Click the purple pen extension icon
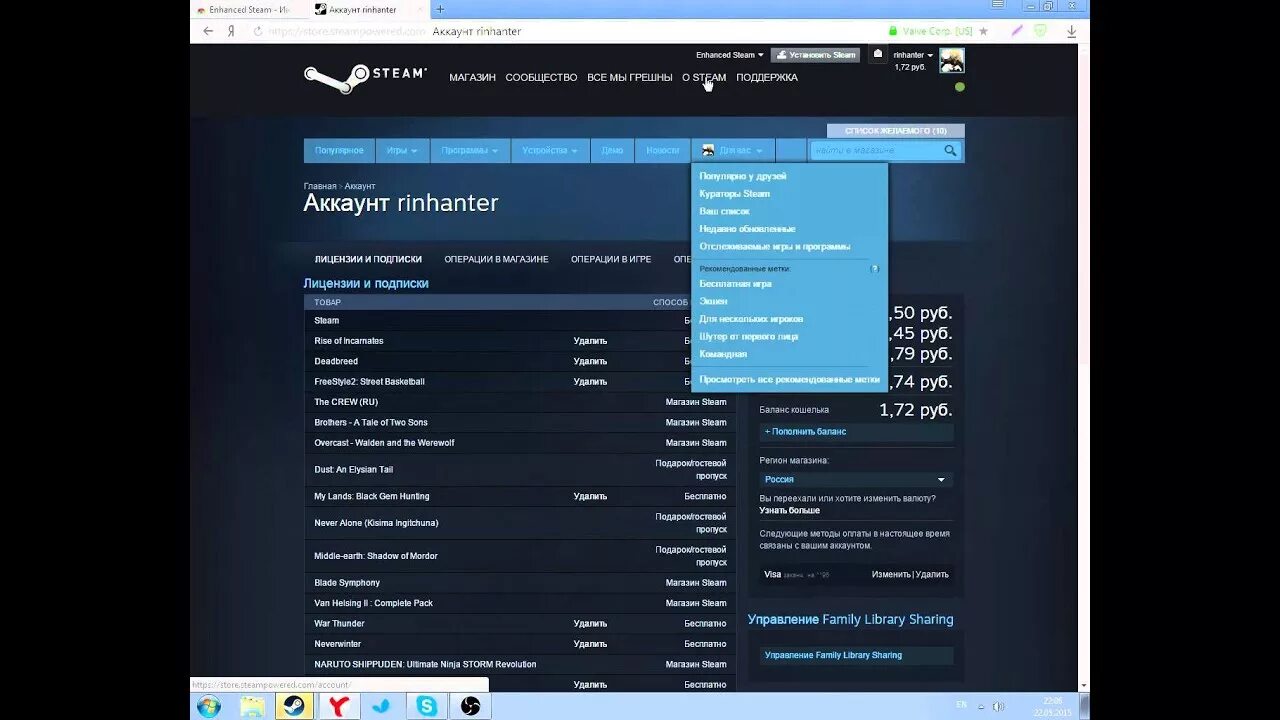The image size is (1280, 720). (x=1017, y=31)
